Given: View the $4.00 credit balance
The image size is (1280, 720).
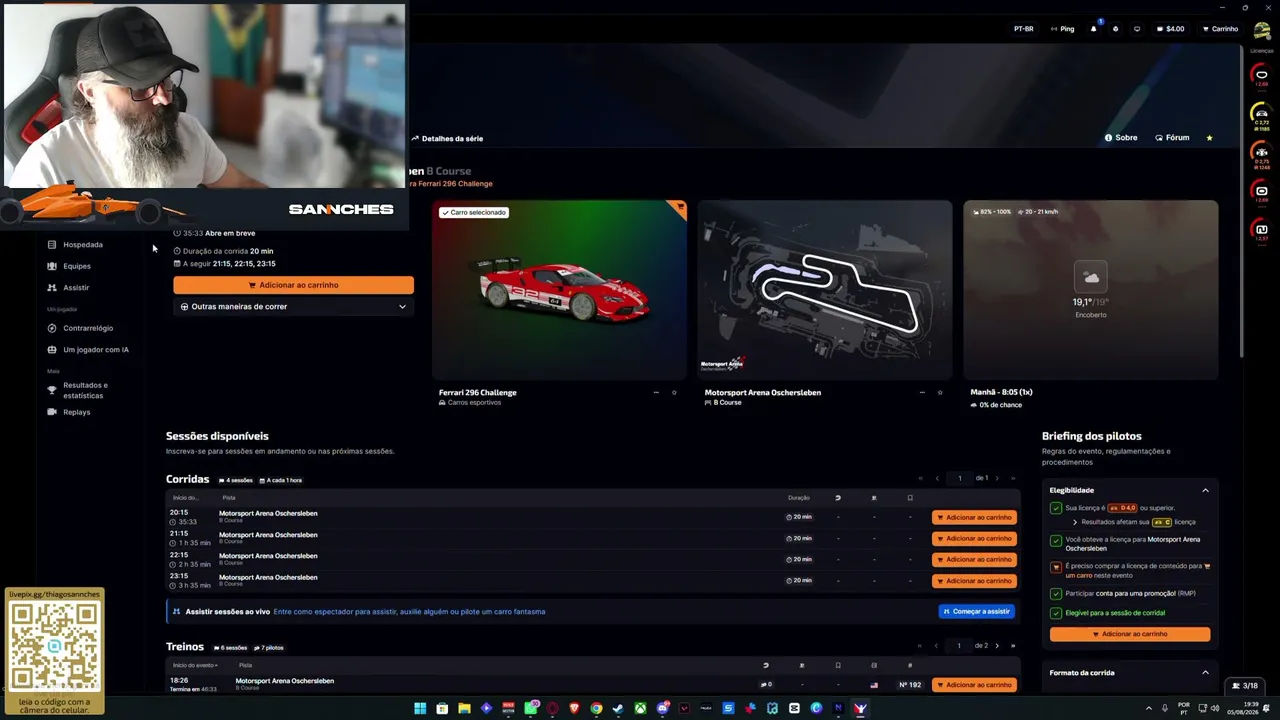Looking at the screenshot, I should tap(1170, 29).
